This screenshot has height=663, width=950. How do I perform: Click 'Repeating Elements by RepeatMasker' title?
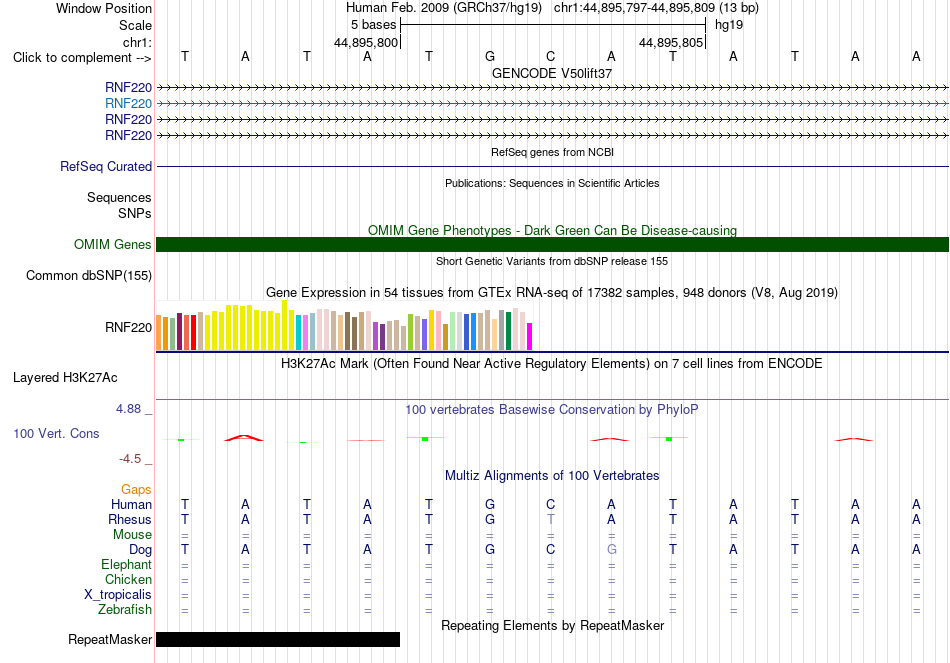coord(552,625)
